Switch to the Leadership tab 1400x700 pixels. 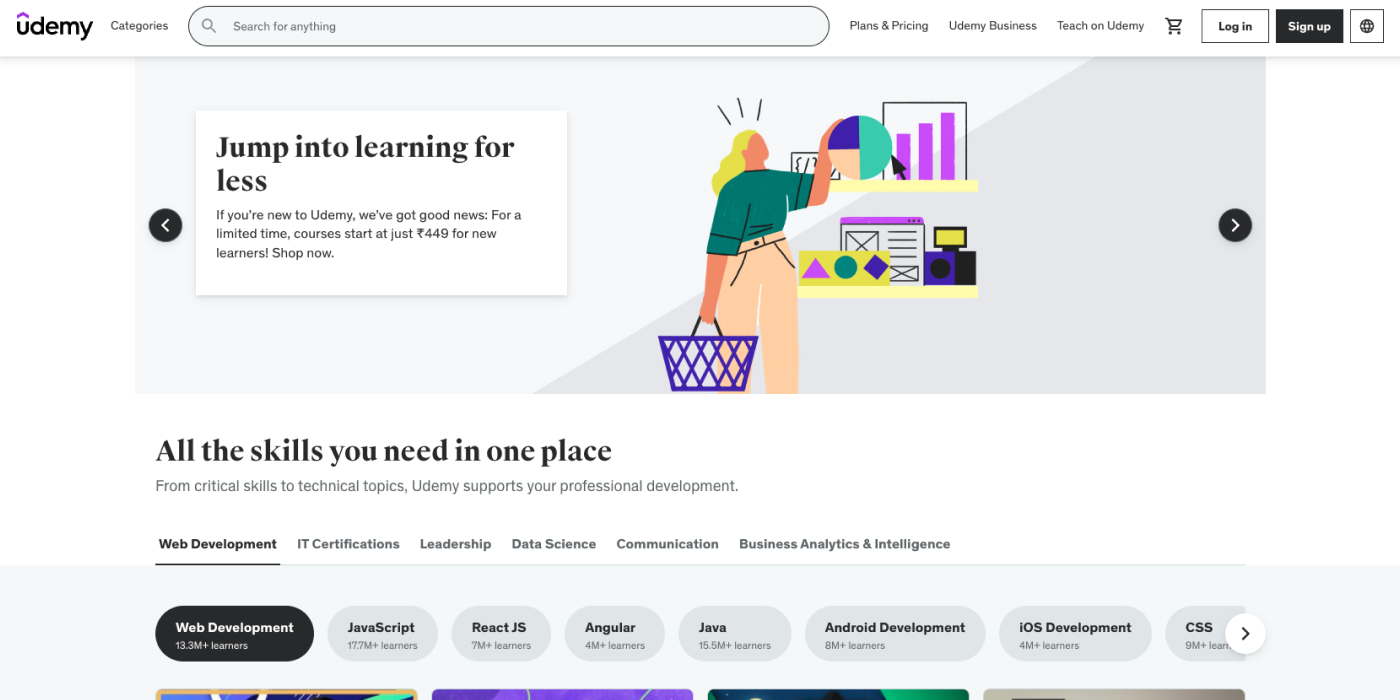(455, 544)
